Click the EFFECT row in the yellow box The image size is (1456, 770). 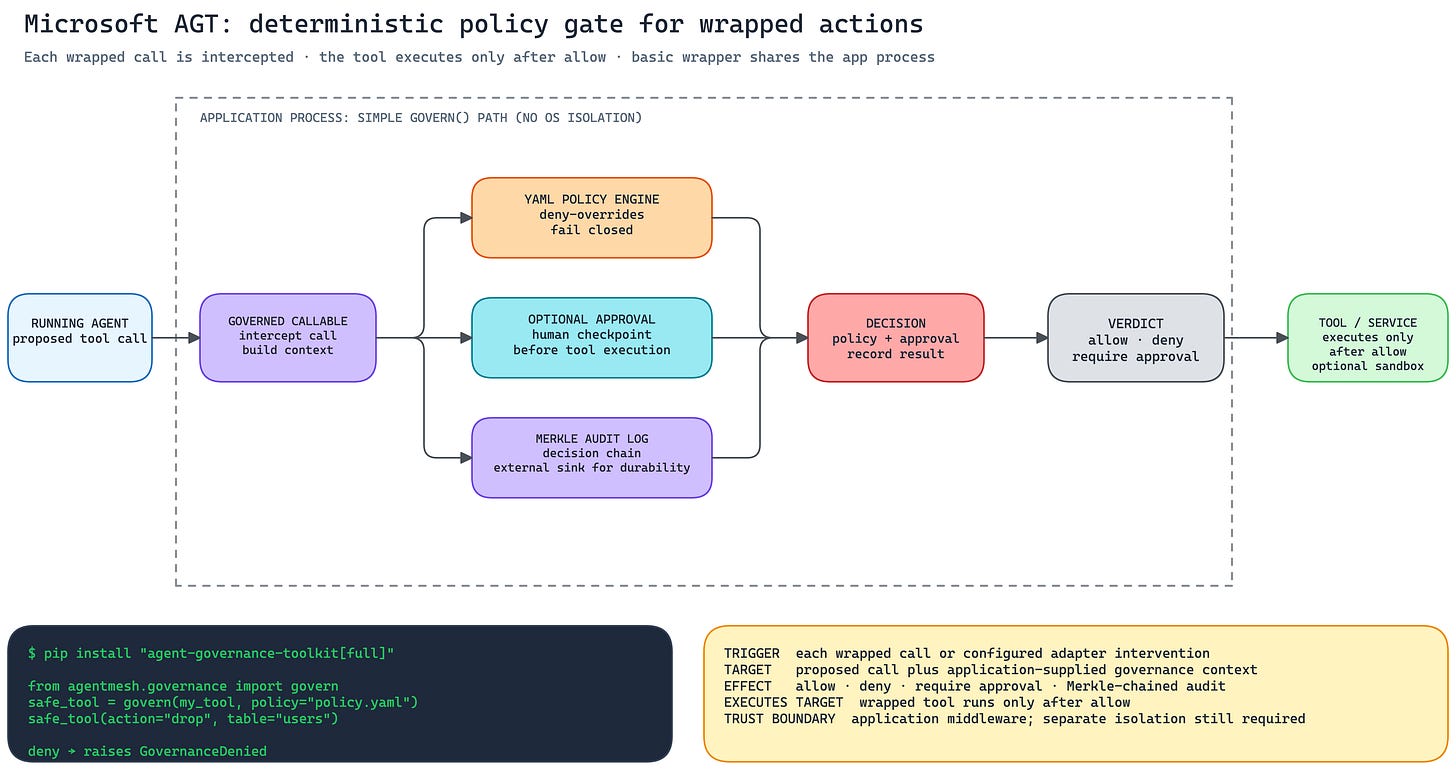(975, 686)
